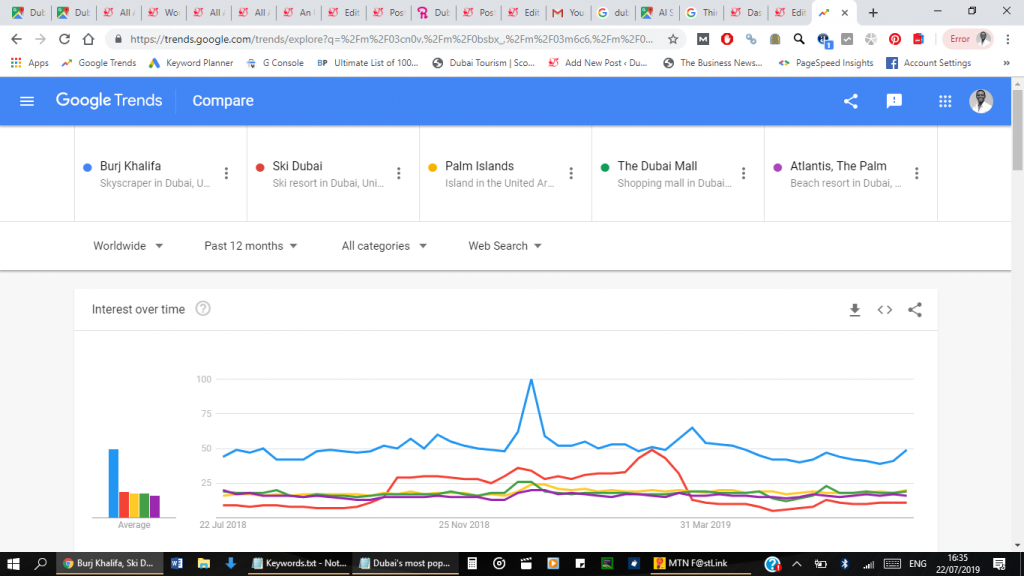
Task: Click the share icon in blue header
Action: pos(851,101)
